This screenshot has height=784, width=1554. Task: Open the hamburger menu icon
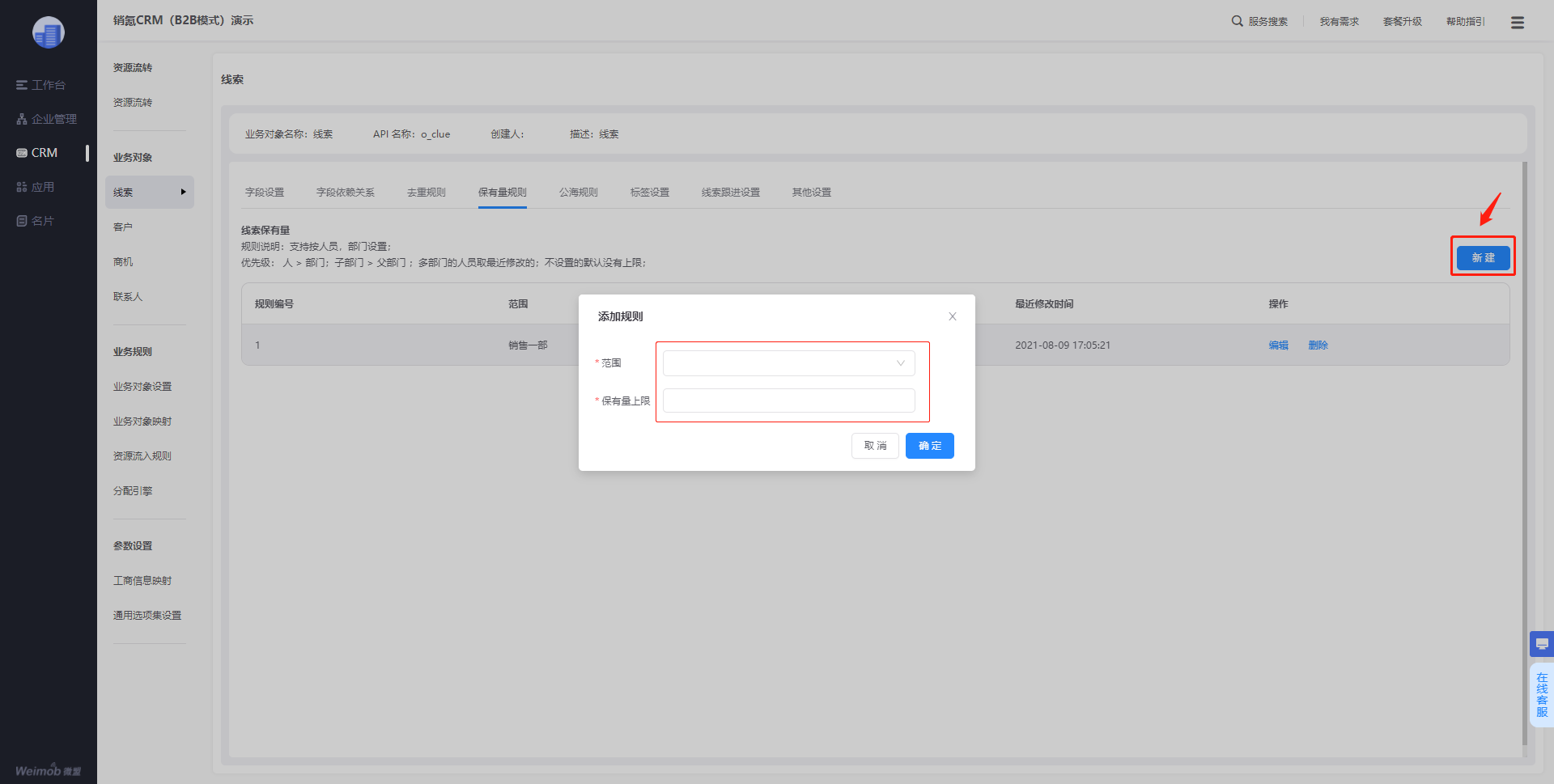coord(1517,23)
